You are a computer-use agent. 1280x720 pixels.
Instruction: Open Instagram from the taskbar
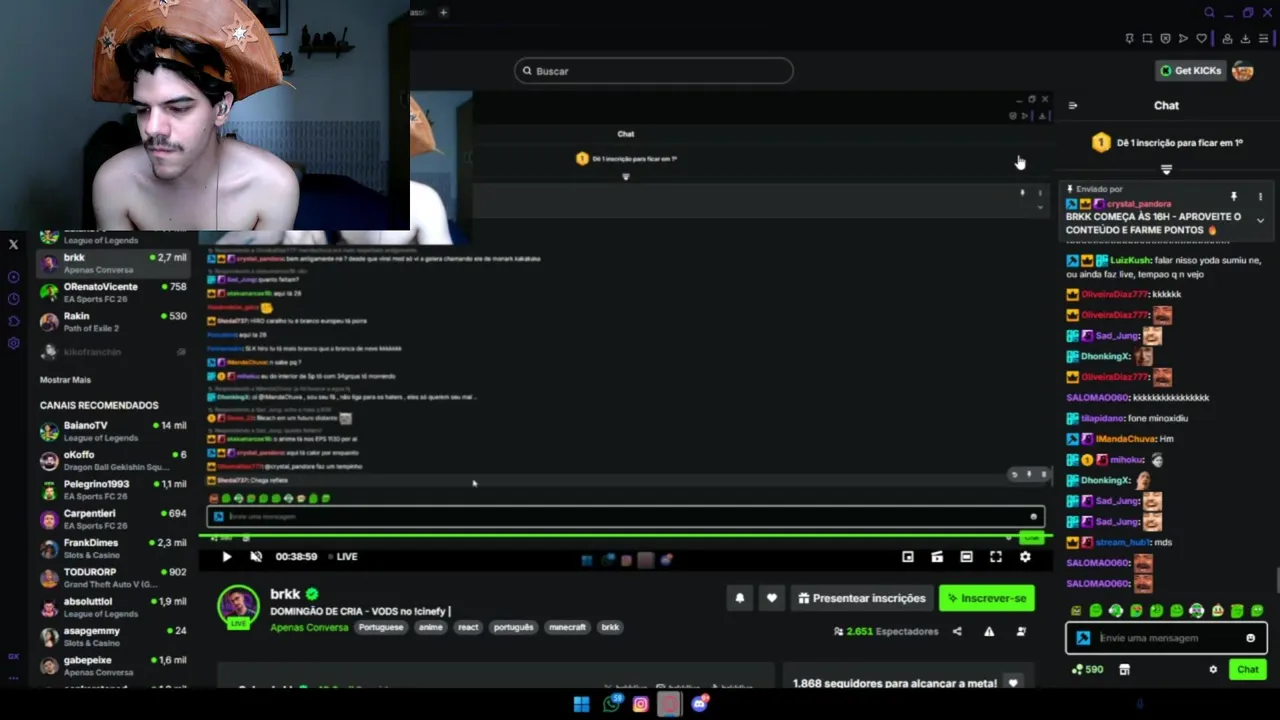[640, 704]
